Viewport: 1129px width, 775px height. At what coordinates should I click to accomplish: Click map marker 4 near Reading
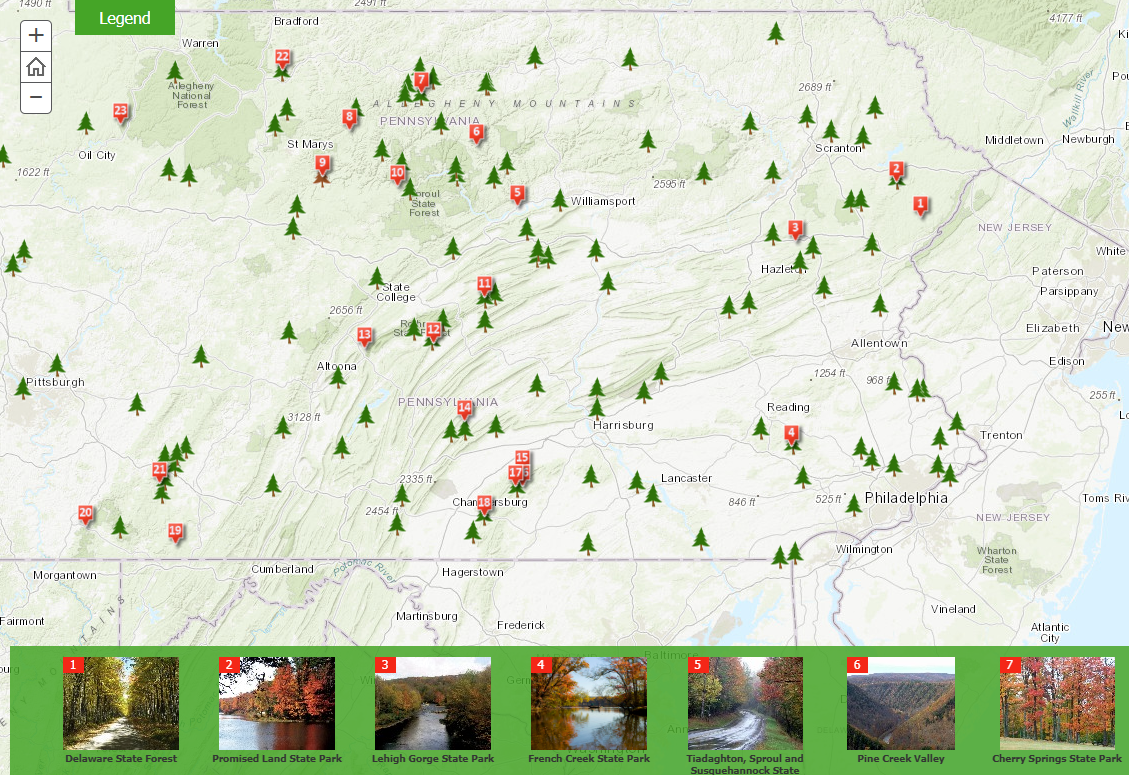pyautogui.click(x=791, y=435)
